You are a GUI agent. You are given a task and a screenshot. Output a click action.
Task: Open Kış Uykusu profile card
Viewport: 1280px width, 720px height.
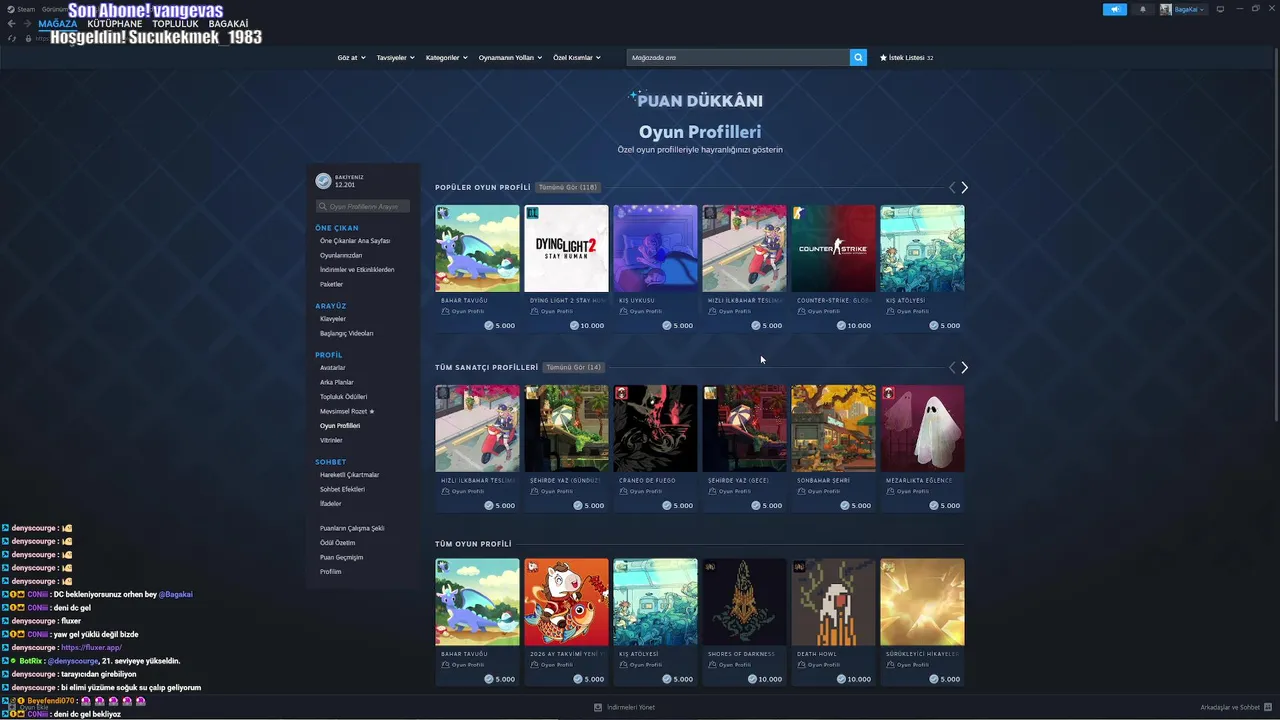(655, 268)
